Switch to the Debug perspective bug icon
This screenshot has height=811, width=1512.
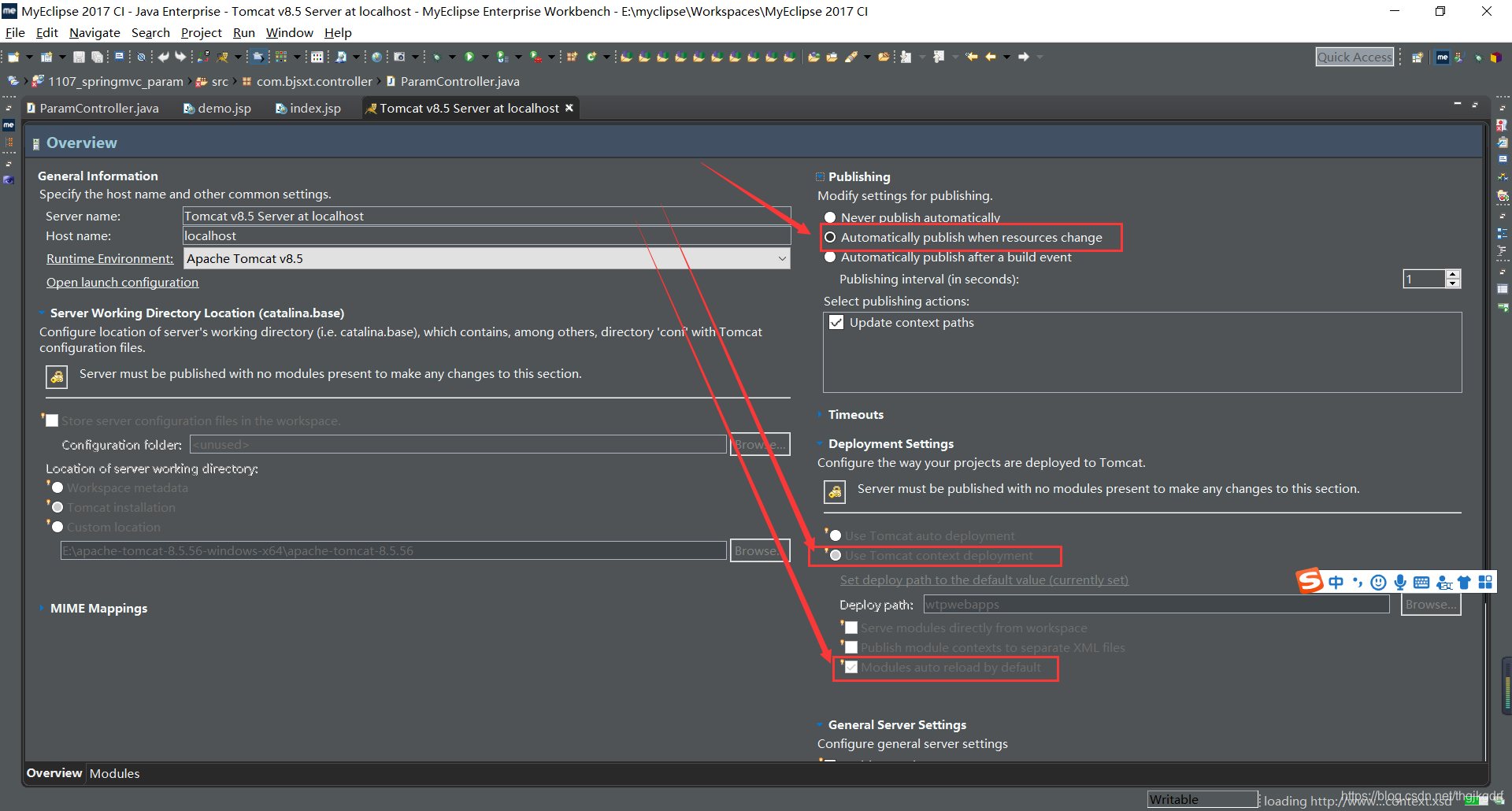pyautogui.click(x=1478, y=57)
